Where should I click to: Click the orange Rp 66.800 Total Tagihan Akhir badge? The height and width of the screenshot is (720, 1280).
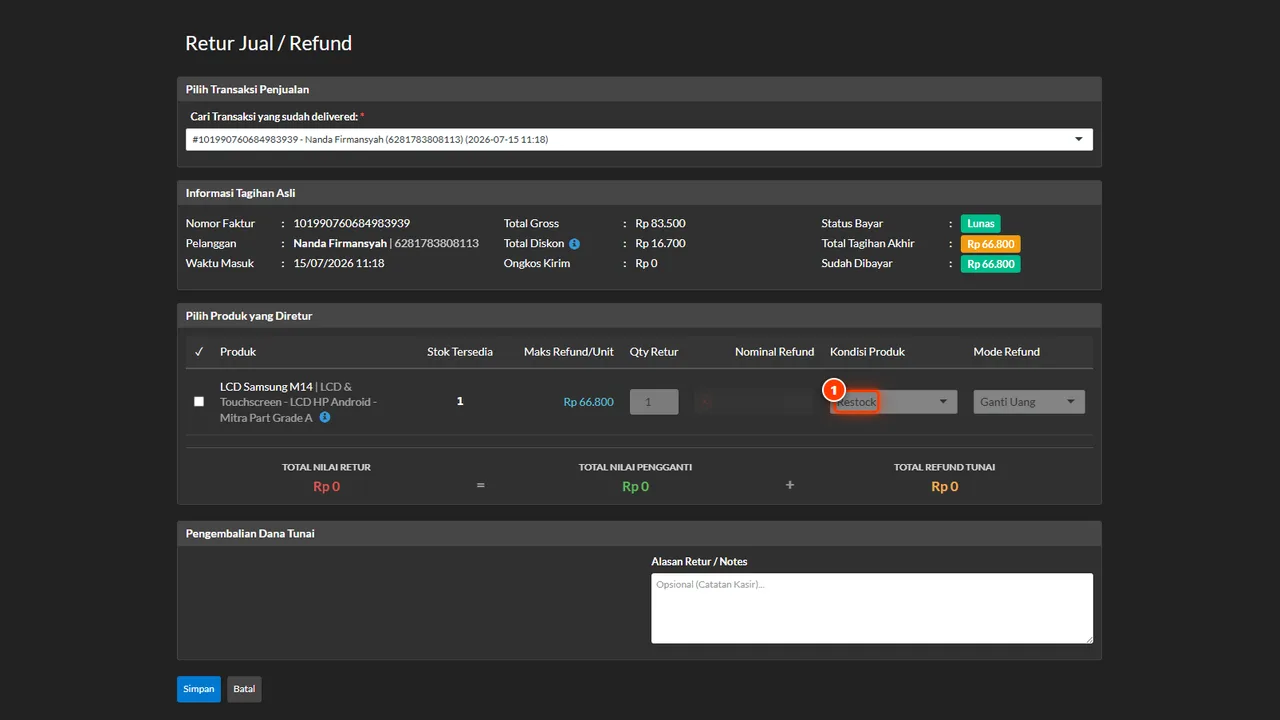pos(990,244)
